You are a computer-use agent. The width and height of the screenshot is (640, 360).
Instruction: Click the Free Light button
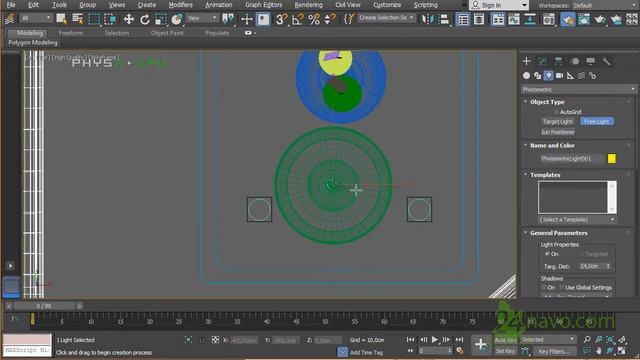(597, 122)
